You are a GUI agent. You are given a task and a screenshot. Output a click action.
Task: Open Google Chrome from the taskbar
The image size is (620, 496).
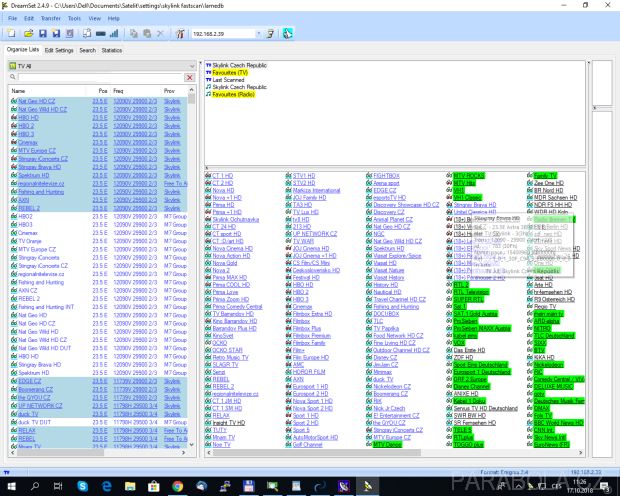(178, 486)
